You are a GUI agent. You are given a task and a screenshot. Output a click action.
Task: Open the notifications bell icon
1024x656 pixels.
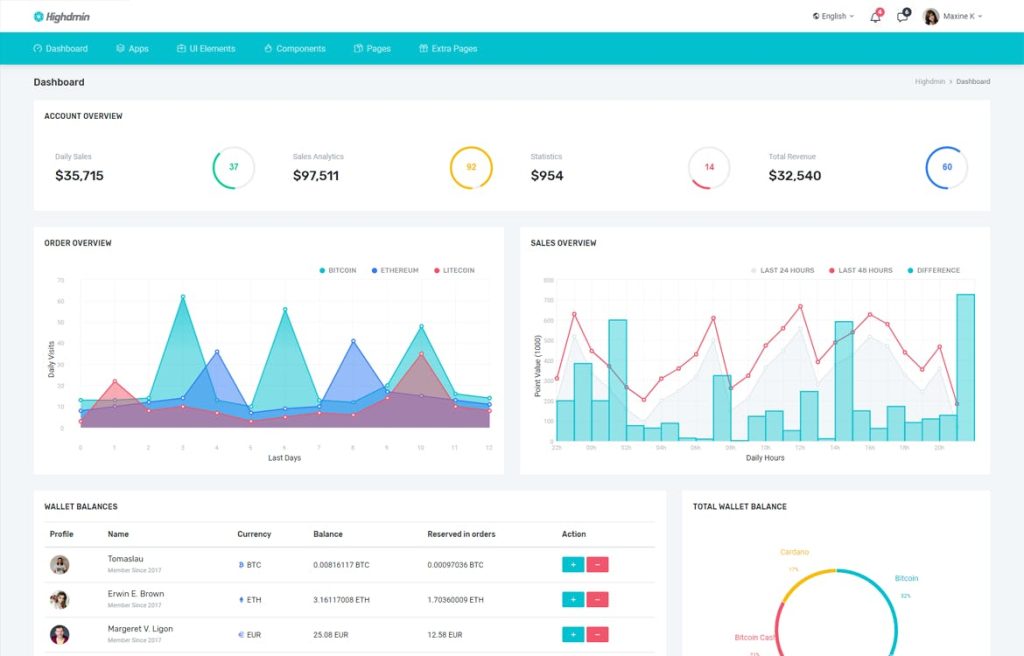874,16
